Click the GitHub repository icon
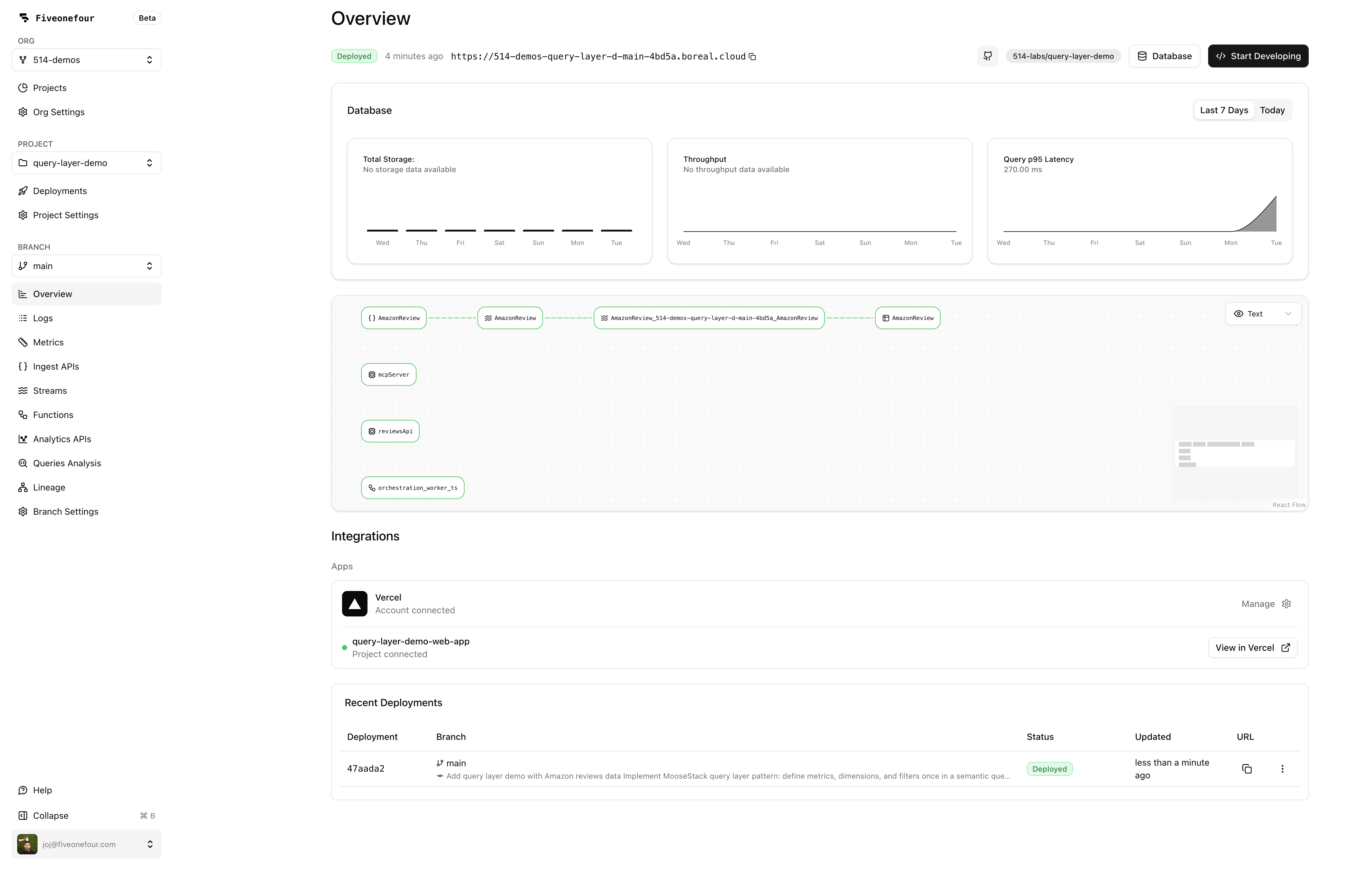 pos(987,56)
